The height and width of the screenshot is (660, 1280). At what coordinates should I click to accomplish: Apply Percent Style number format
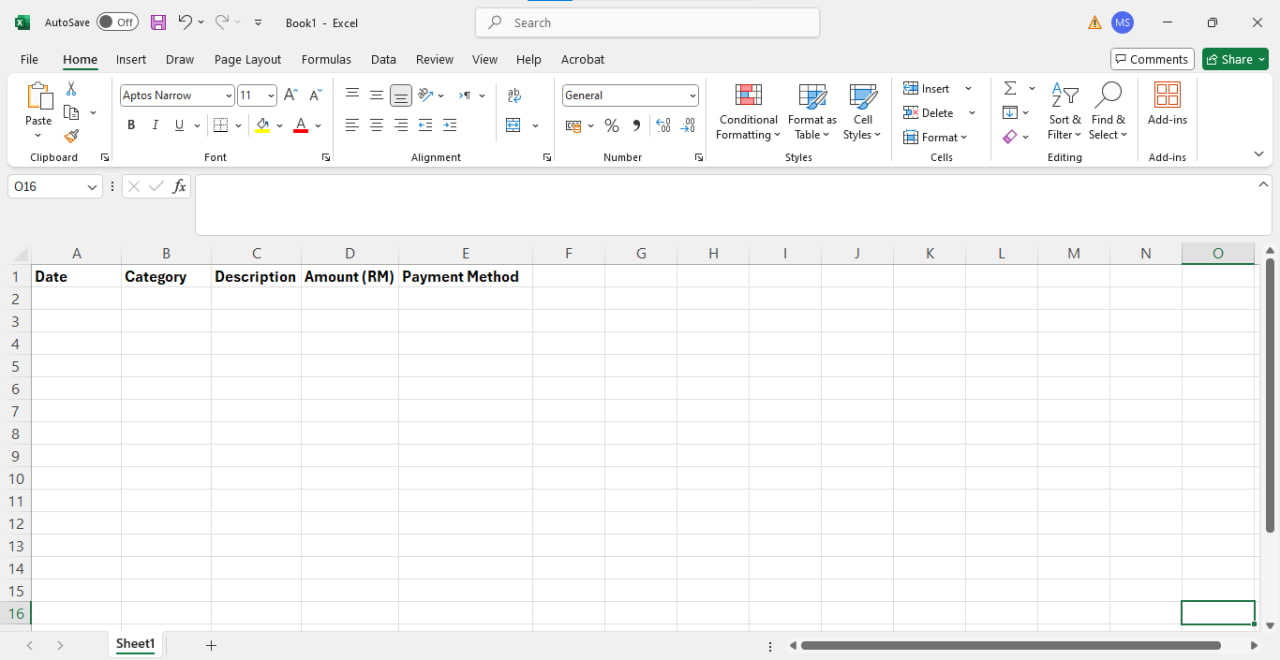[x=611, y=126]
